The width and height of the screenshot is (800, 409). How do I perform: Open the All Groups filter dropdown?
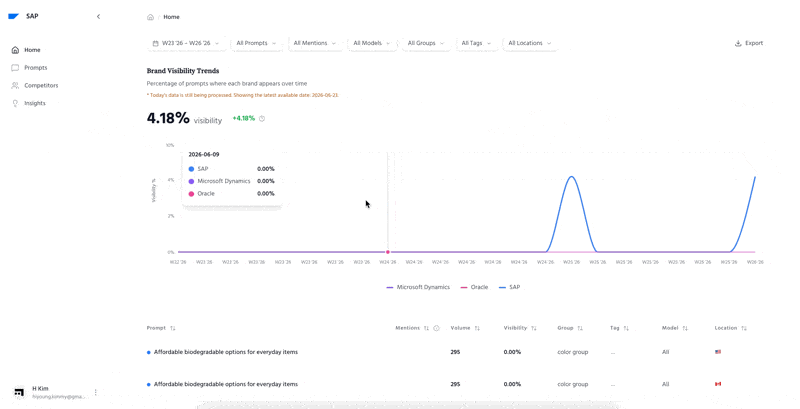click(x=426, y=43)
